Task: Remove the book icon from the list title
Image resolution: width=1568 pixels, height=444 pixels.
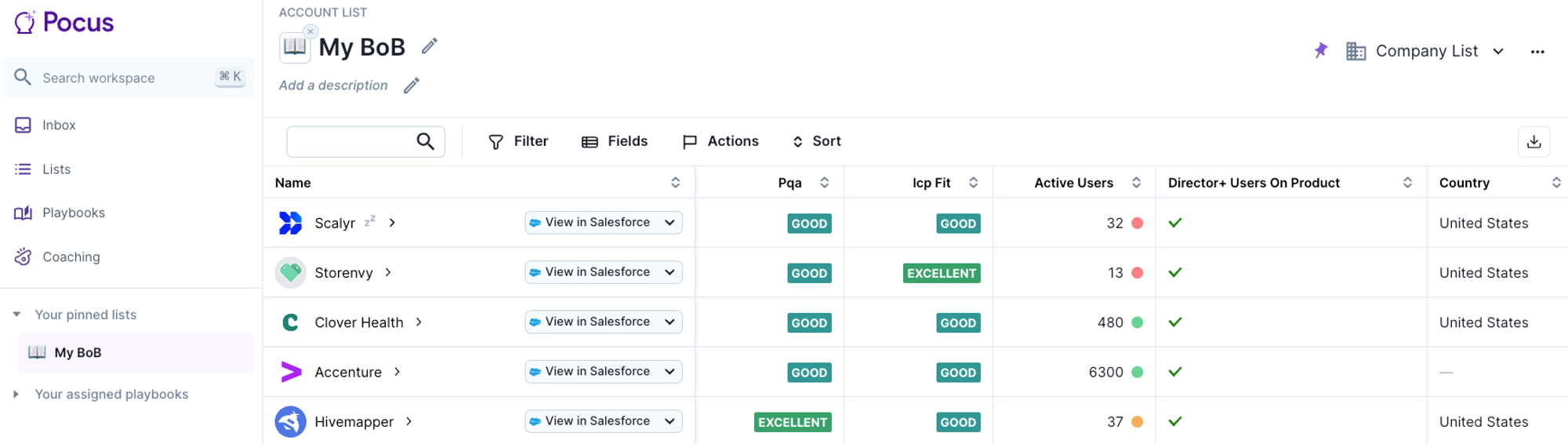Action: (310, 31)
